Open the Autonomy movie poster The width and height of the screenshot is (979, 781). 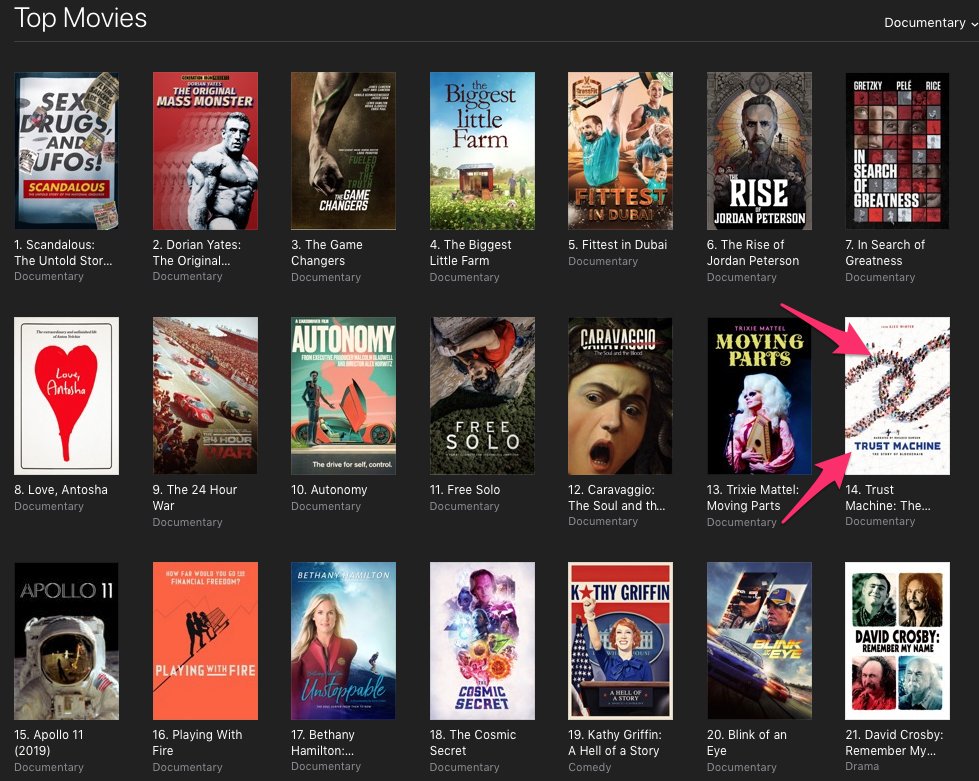(344, 395)
